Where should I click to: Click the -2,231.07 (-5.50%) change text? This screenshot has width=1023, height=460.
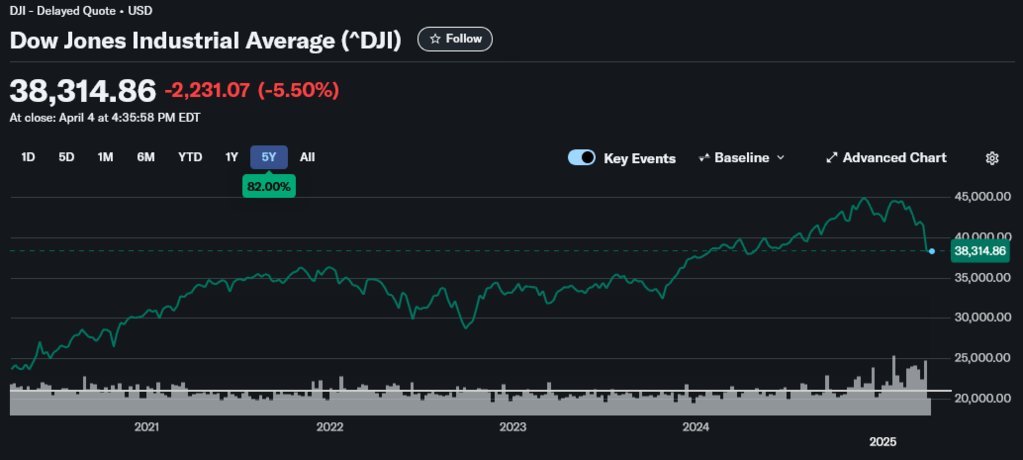click(x=252, y=90)
